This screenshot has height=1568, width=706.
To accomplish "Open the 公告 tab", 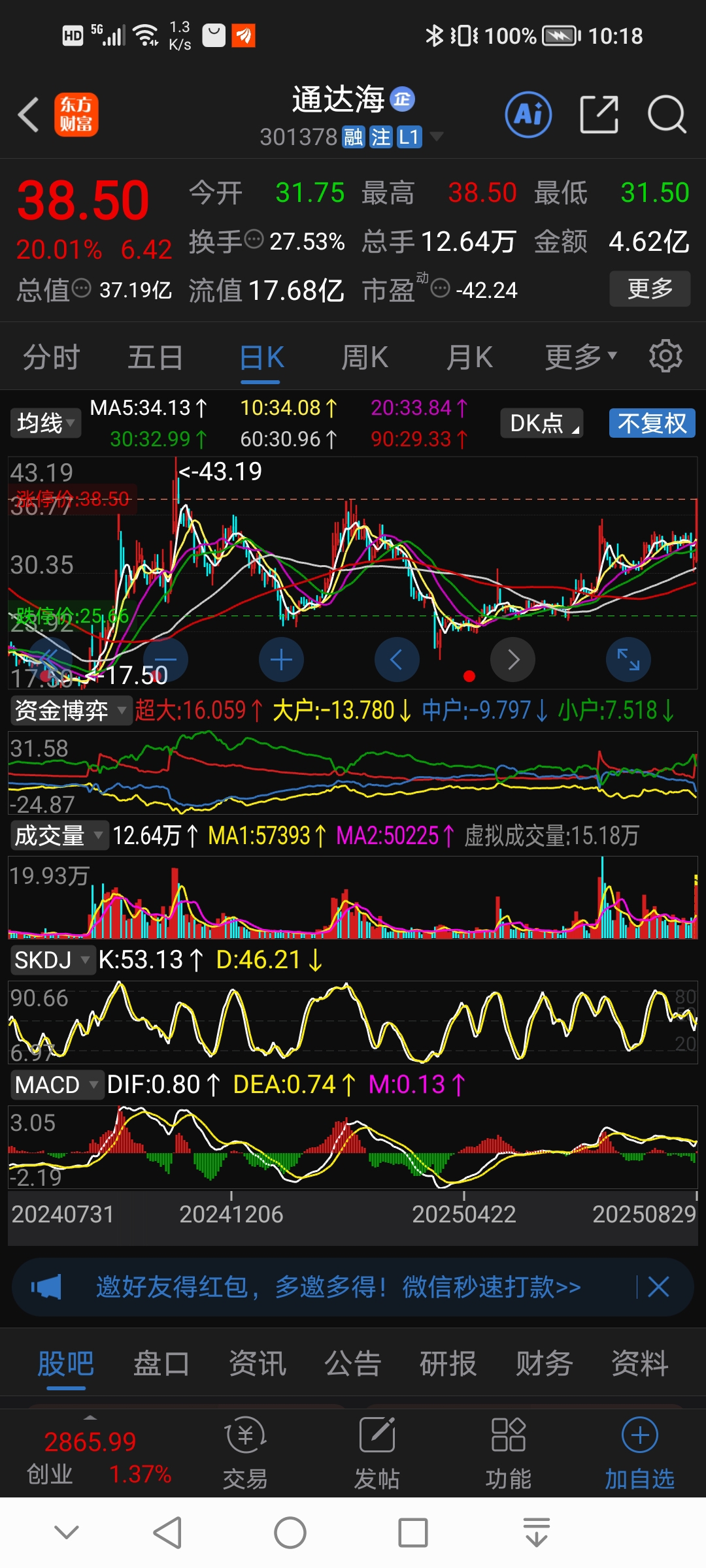I will (353, 1364).
